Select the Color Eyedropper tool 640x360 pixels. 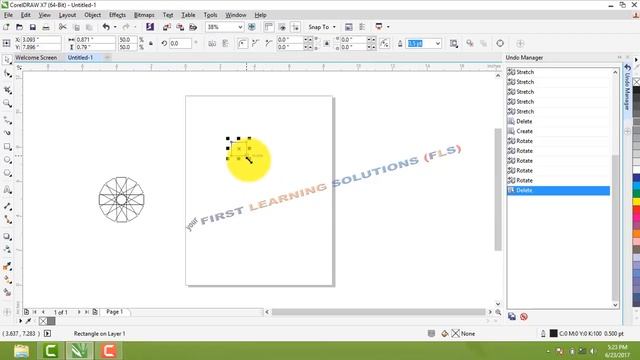(7, 266)
